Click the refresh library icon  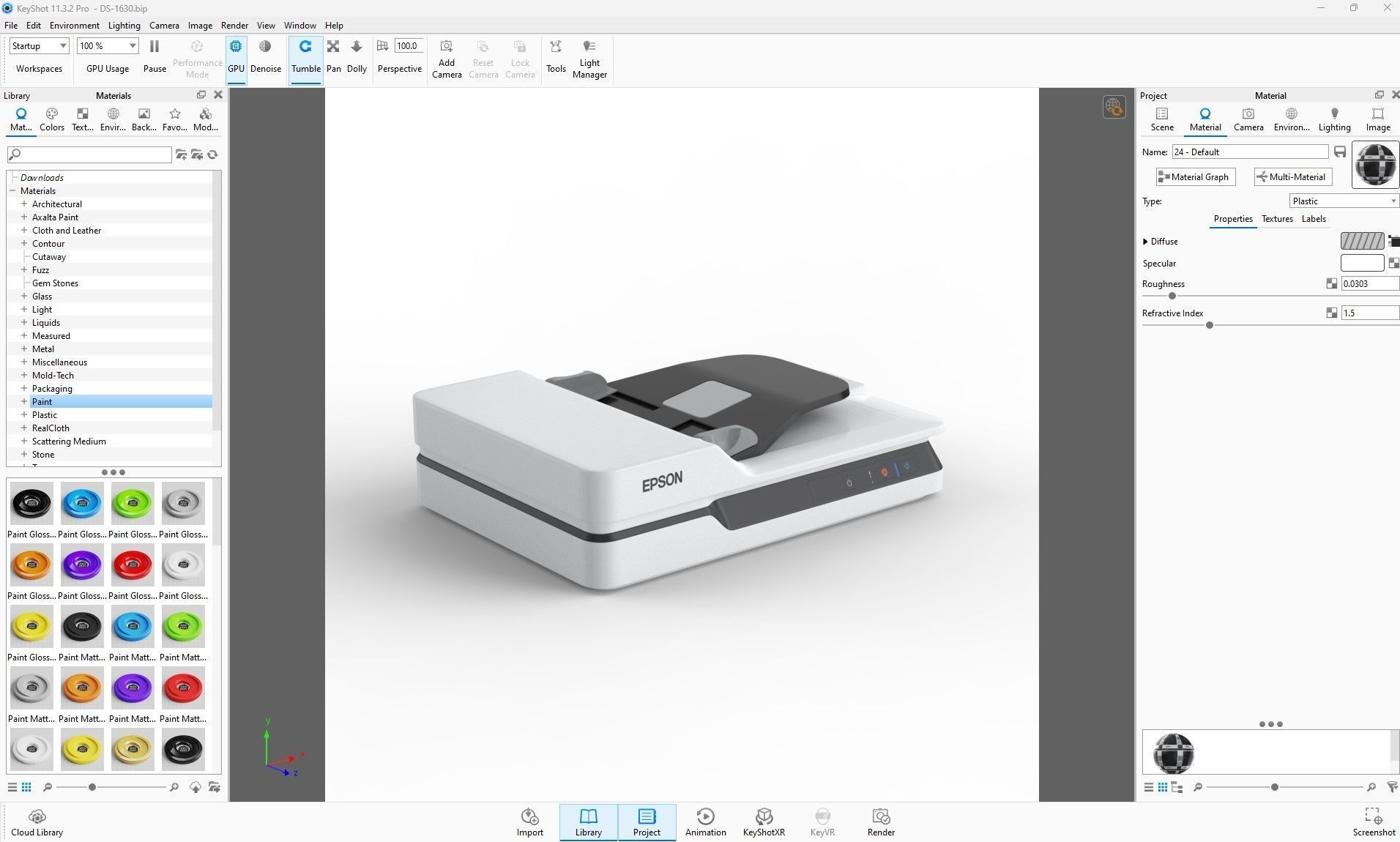click(212, 154)
